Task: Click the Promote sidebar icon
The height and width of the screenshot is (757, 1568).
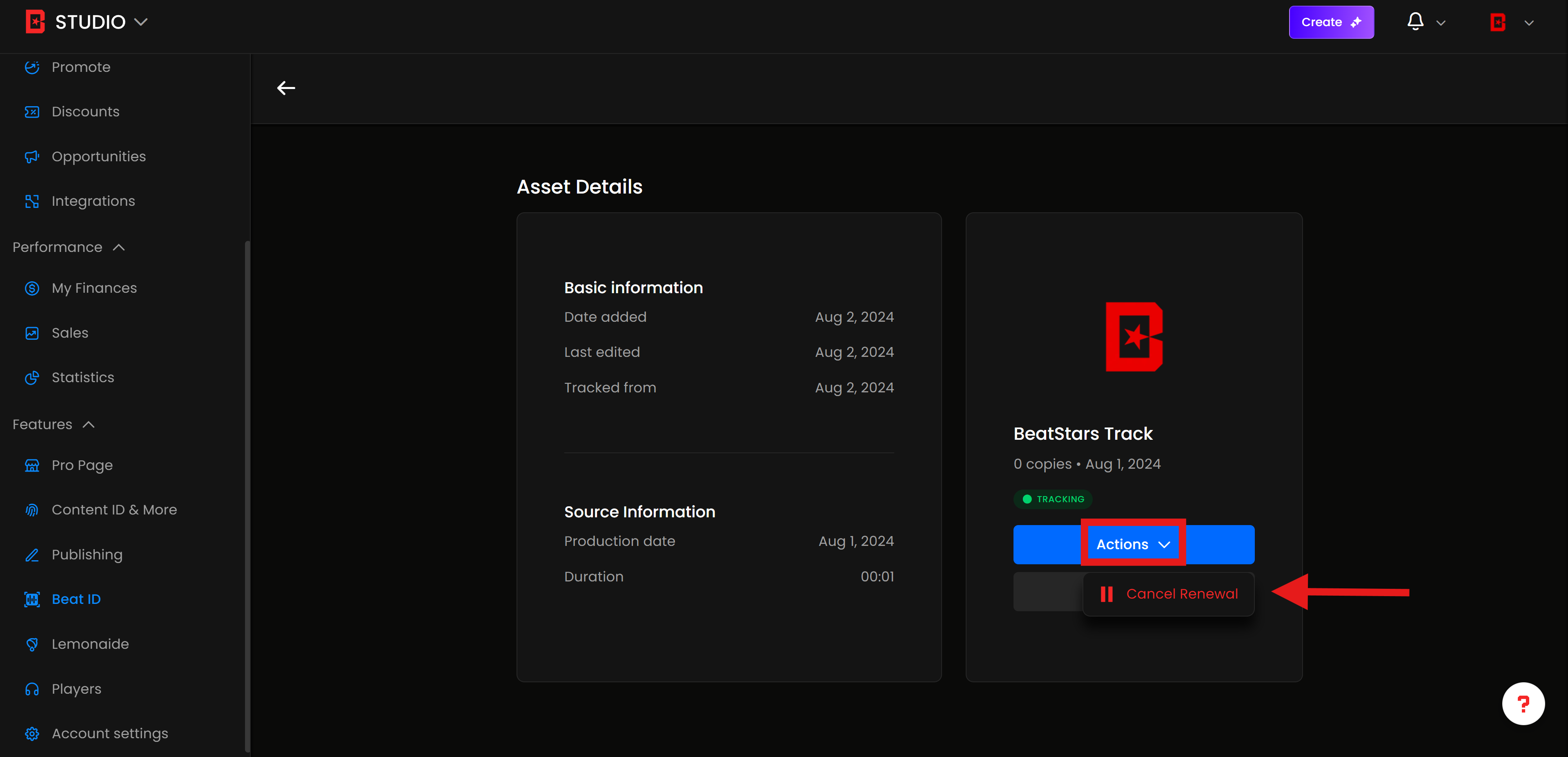Action: (x=32, y=67)
